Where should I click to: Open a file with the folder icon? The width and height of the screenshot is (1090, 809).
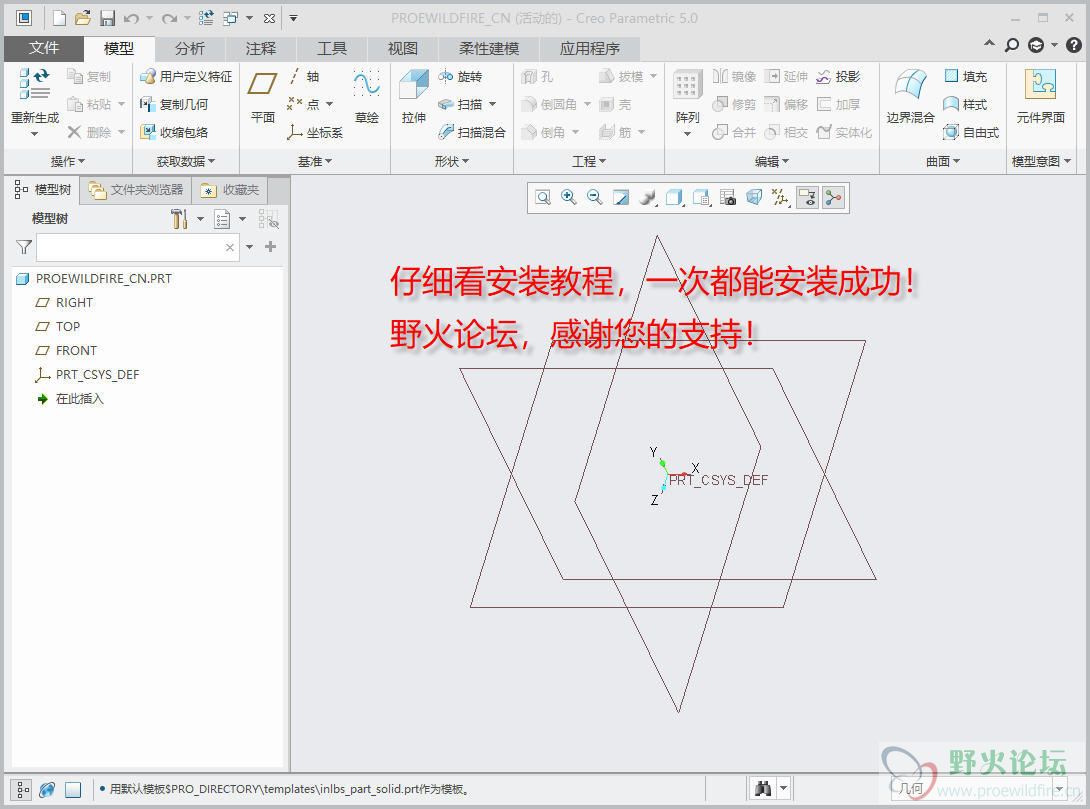(83, 18)
